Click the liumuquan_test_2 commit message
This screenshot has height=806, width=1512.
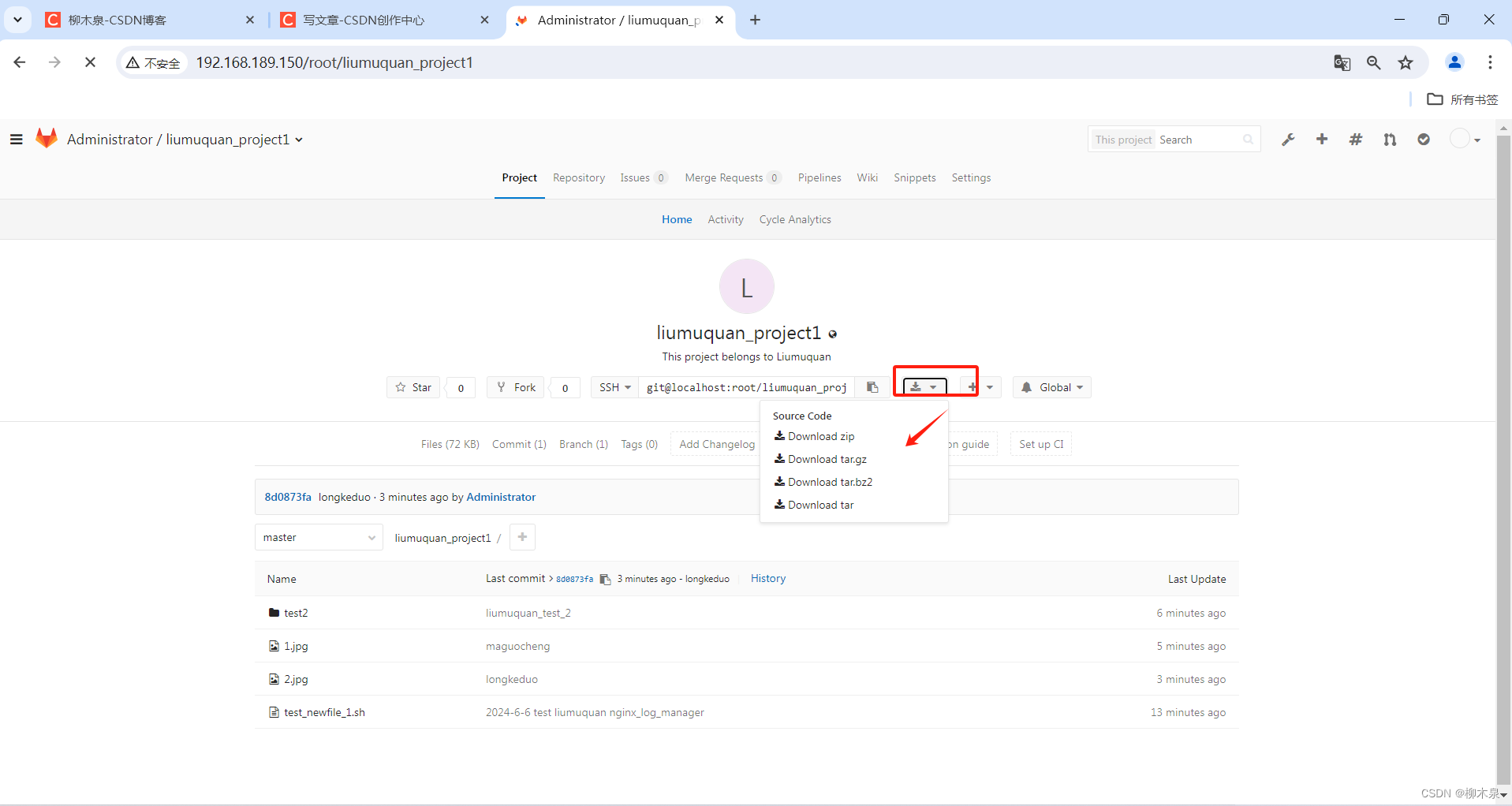(x=528, y=613)
